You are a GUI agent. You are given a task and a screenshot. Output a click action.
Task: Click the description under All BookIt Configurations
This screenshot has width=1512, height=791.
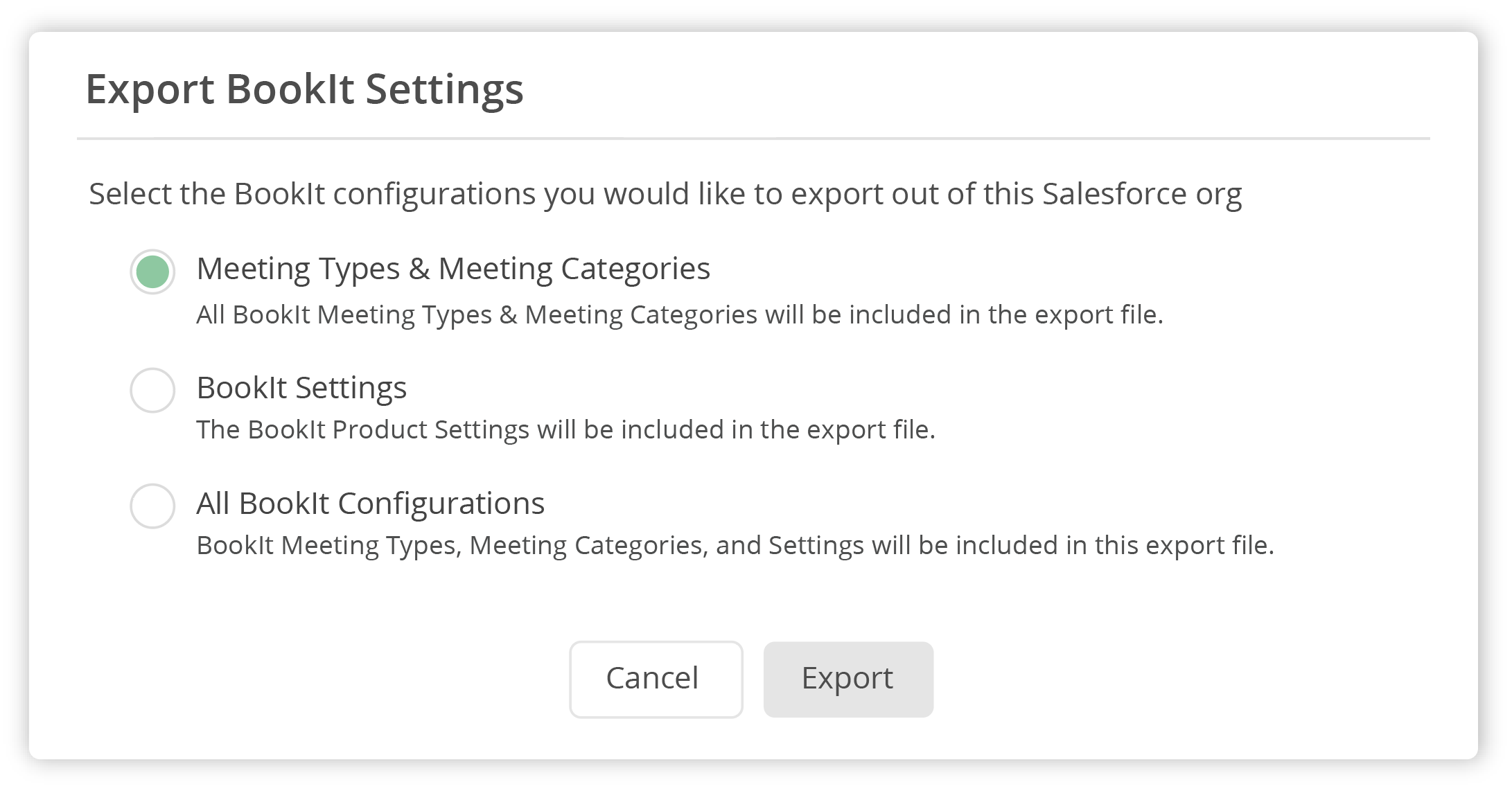[735, 546]
